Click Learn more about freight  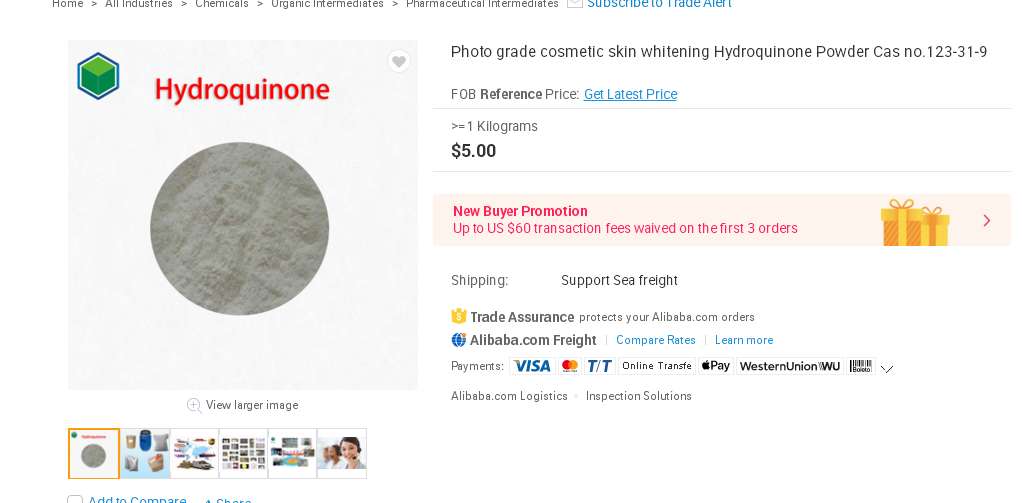(744, 340)
